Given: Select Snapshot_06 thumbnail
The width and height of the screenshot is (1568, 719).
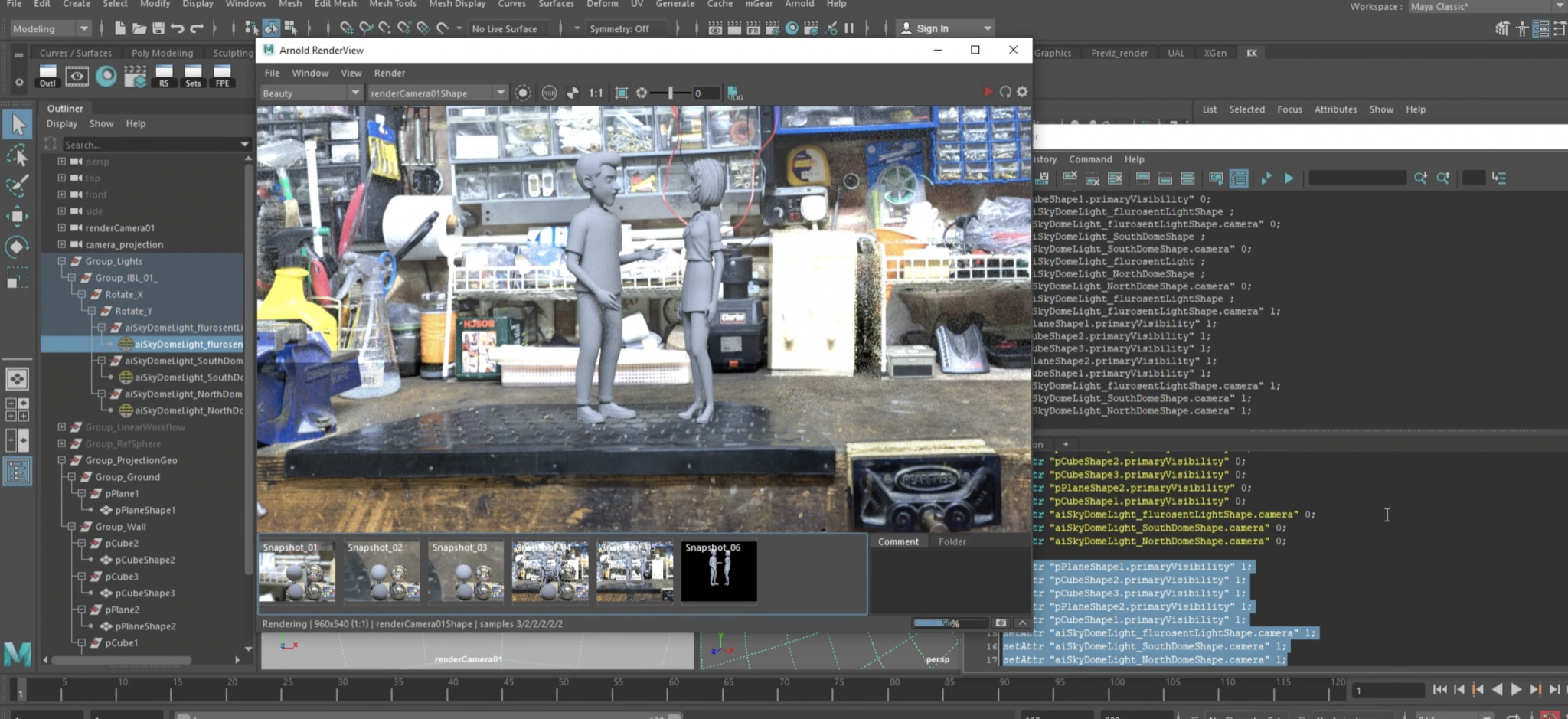Looking at the screenshot, I should click(719, 571).
